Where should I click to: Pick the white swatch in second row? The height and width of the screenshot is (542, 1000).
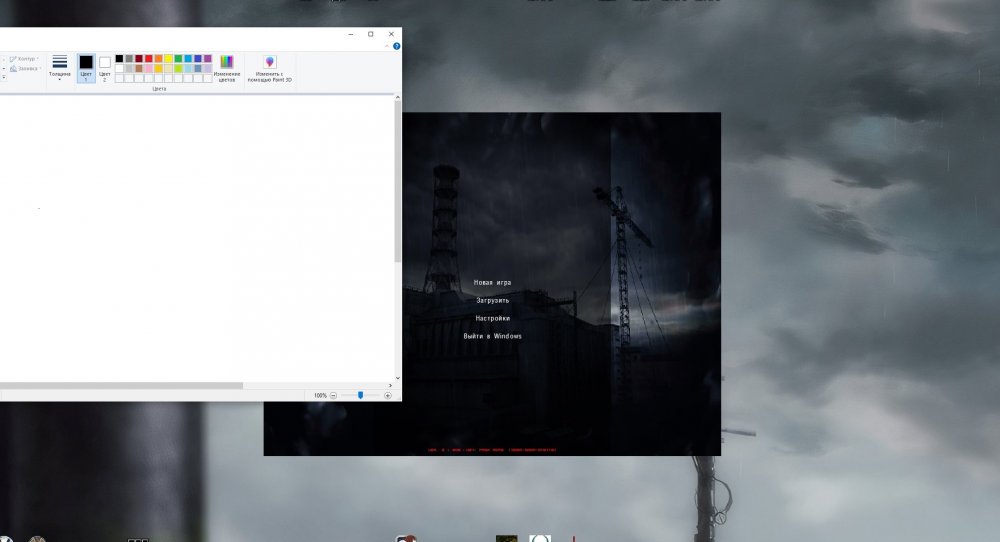pos(119,68)
